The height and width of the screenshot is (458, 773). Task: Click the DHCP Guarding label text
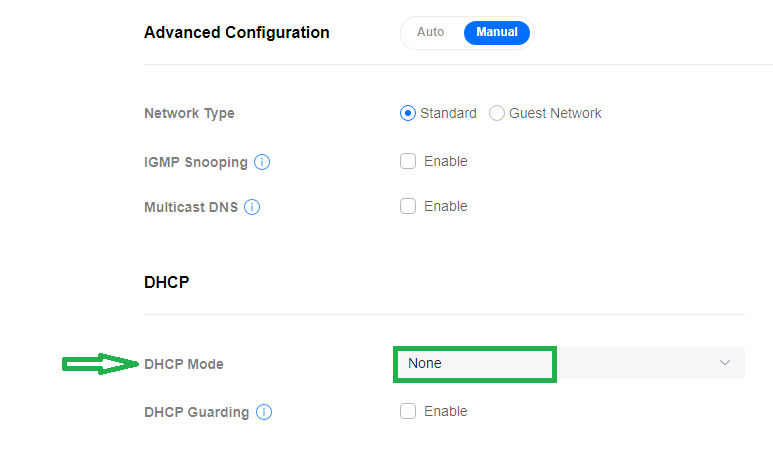(x=196, y=412)
